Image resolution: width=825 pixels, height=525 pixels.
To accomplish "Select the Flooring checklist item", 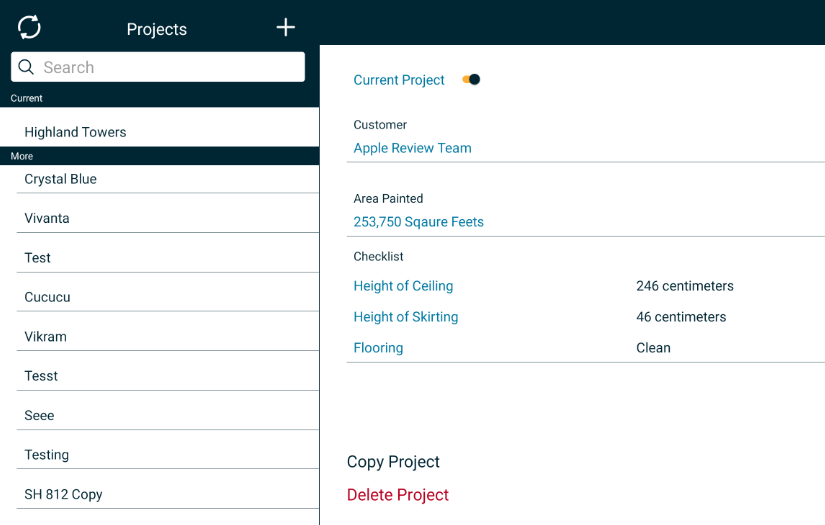I will 378,348.
